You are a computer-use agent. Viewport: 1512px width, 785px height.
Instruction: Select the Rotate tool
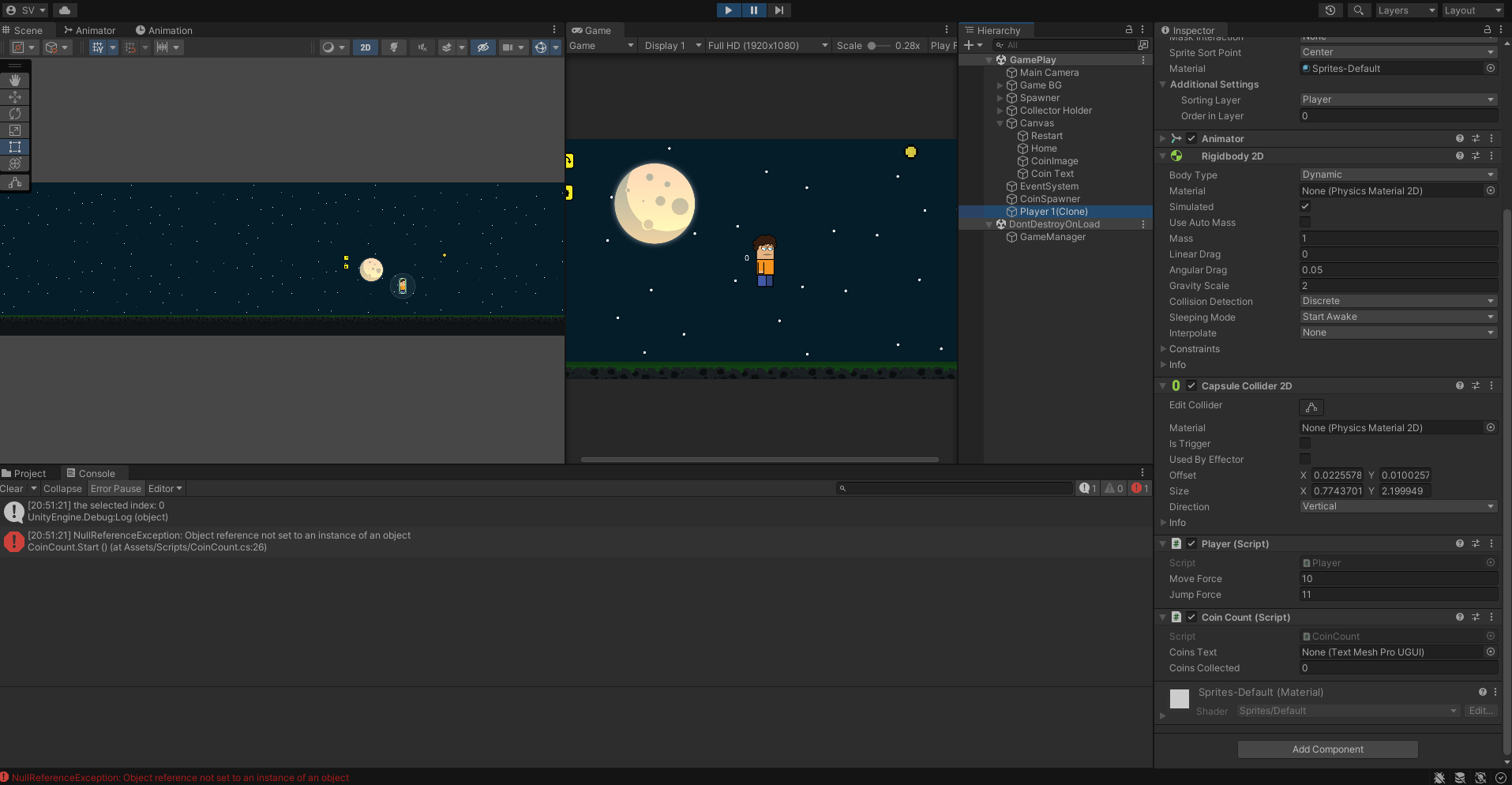(15, 113)
